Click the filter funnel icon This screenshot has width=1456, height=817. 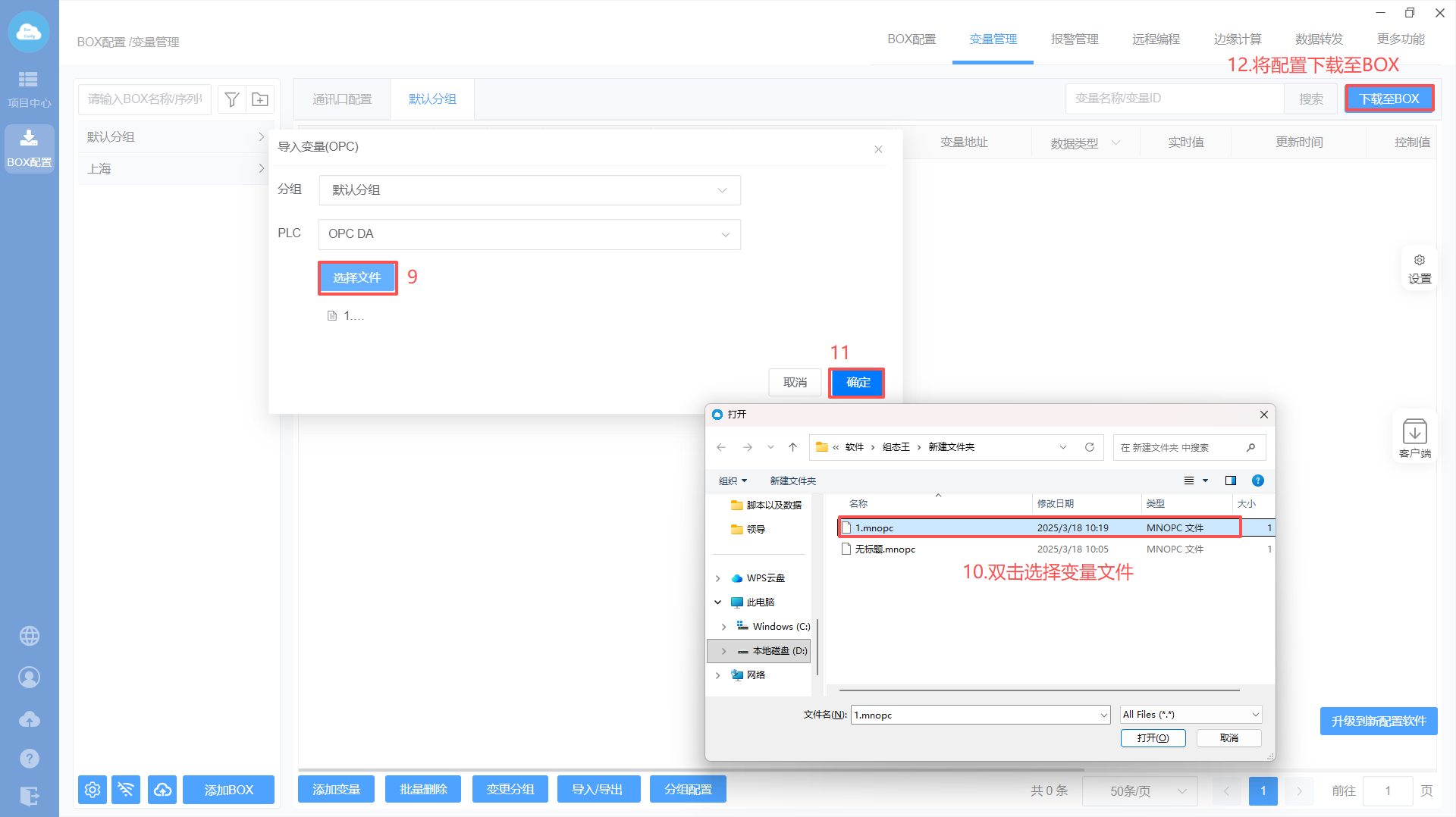click(232, 99)
